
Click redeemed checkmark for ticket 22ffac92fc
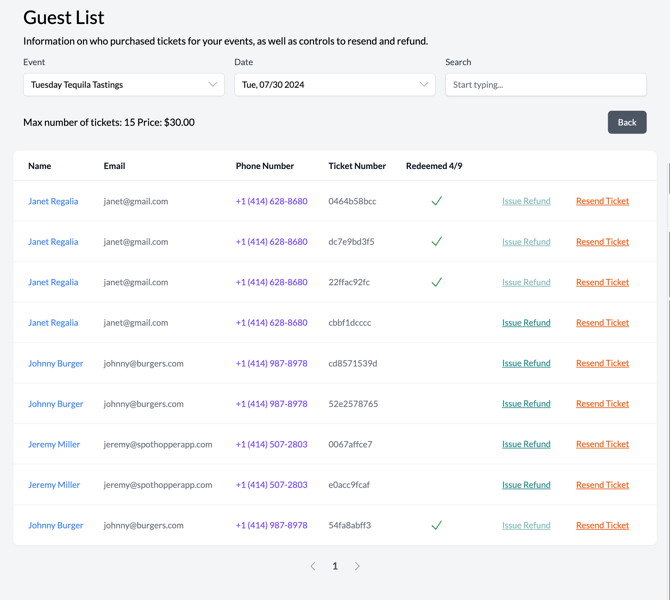tap(436, 282)
